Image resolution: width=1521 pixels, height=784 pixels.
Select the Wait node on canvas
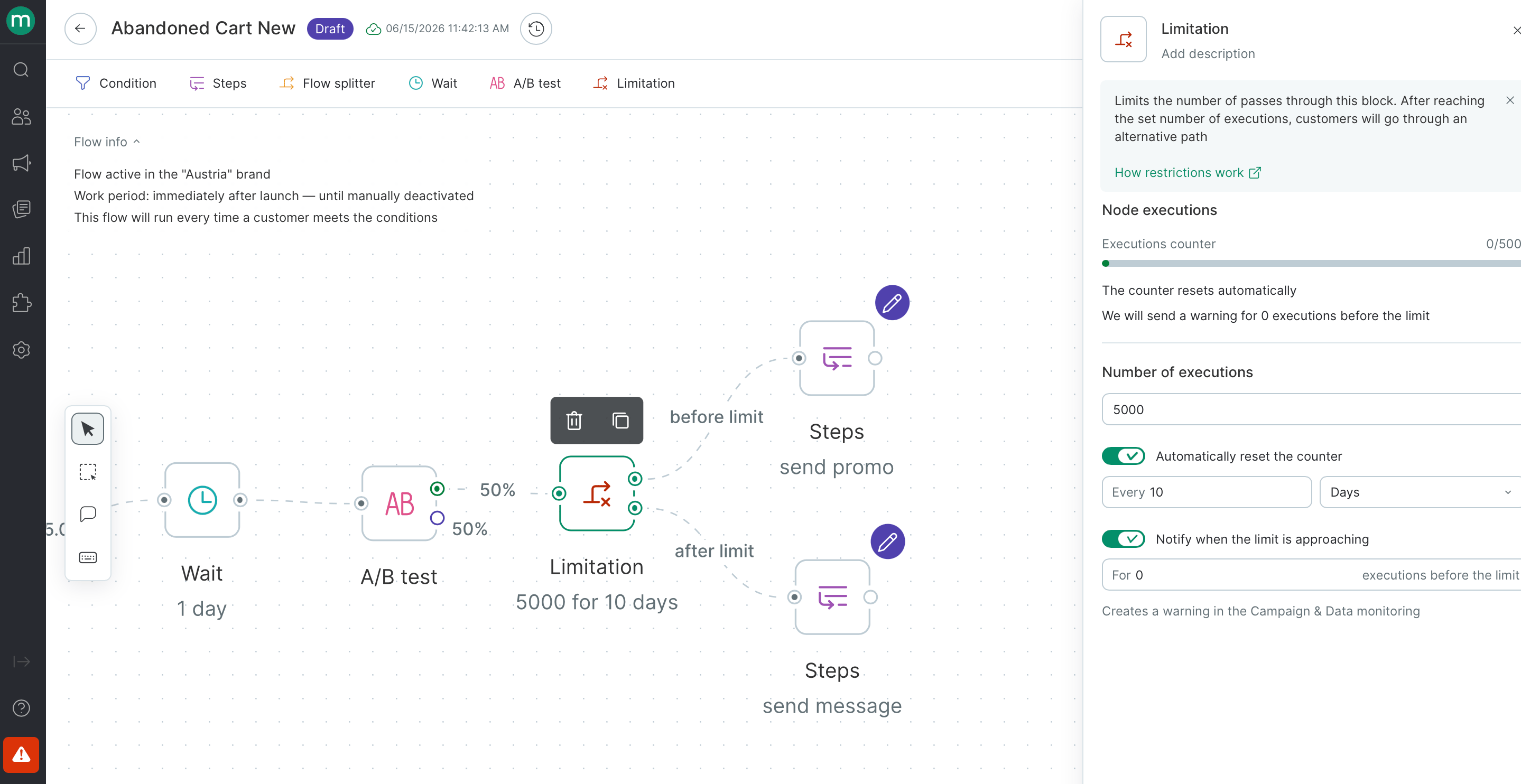(202, 500)
